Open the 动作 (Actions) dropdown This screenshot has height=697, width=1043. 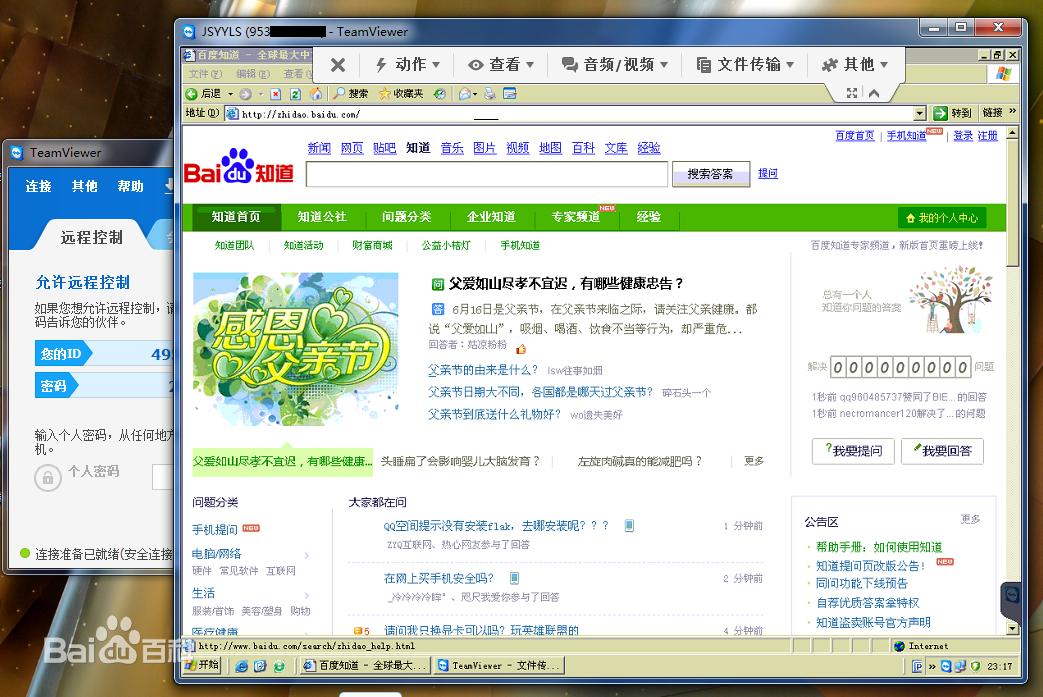coord(407,64)
